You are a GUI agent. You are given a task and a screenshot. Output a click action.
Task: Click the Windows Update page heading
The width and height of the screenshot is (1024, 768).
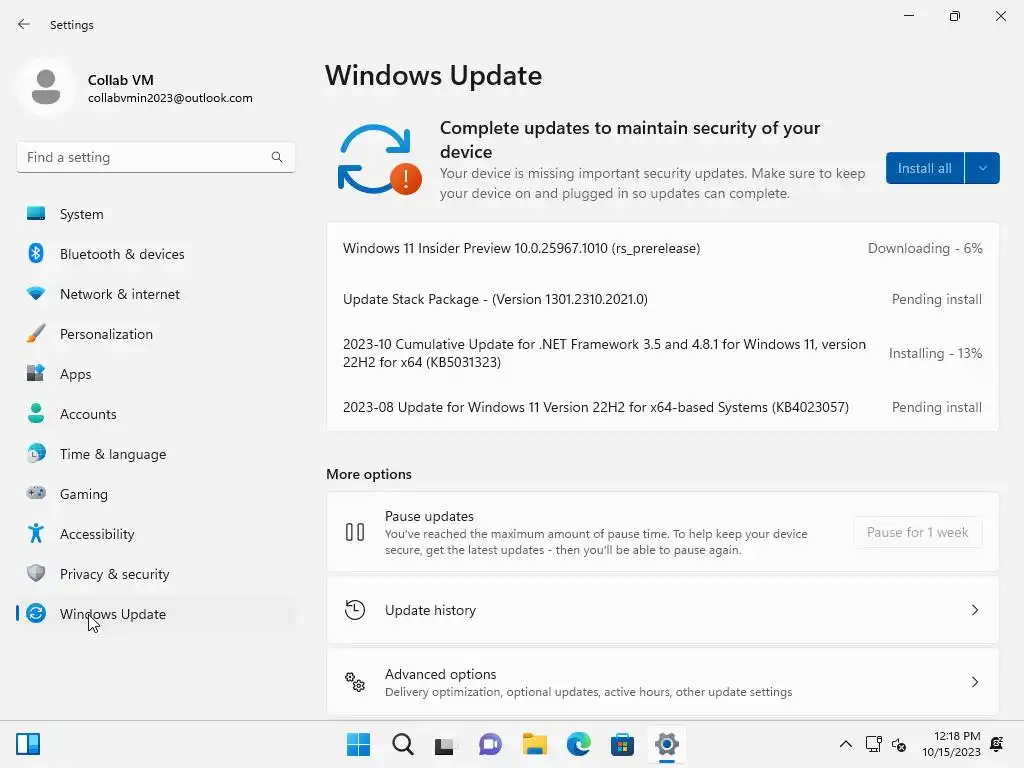click(x=433, y=76)
